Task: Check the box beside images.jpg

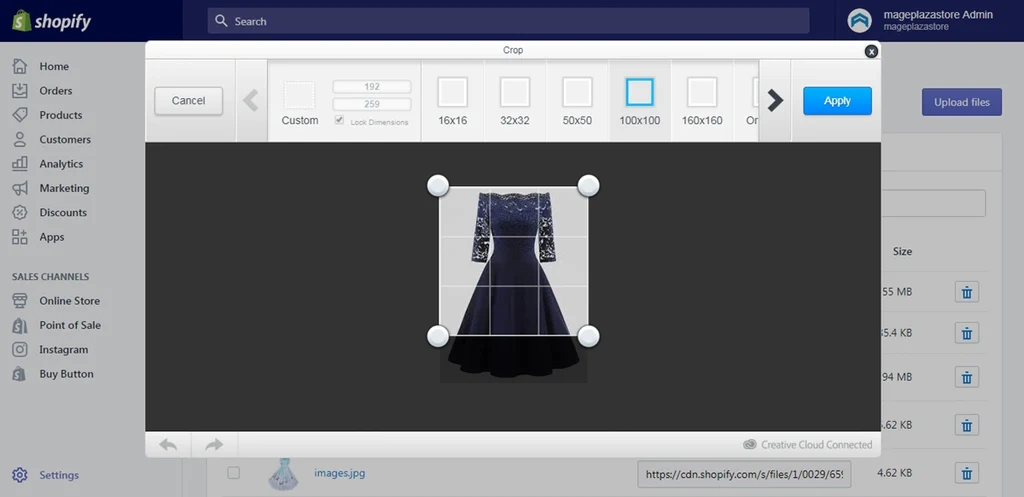Action: tap(233, 473)
